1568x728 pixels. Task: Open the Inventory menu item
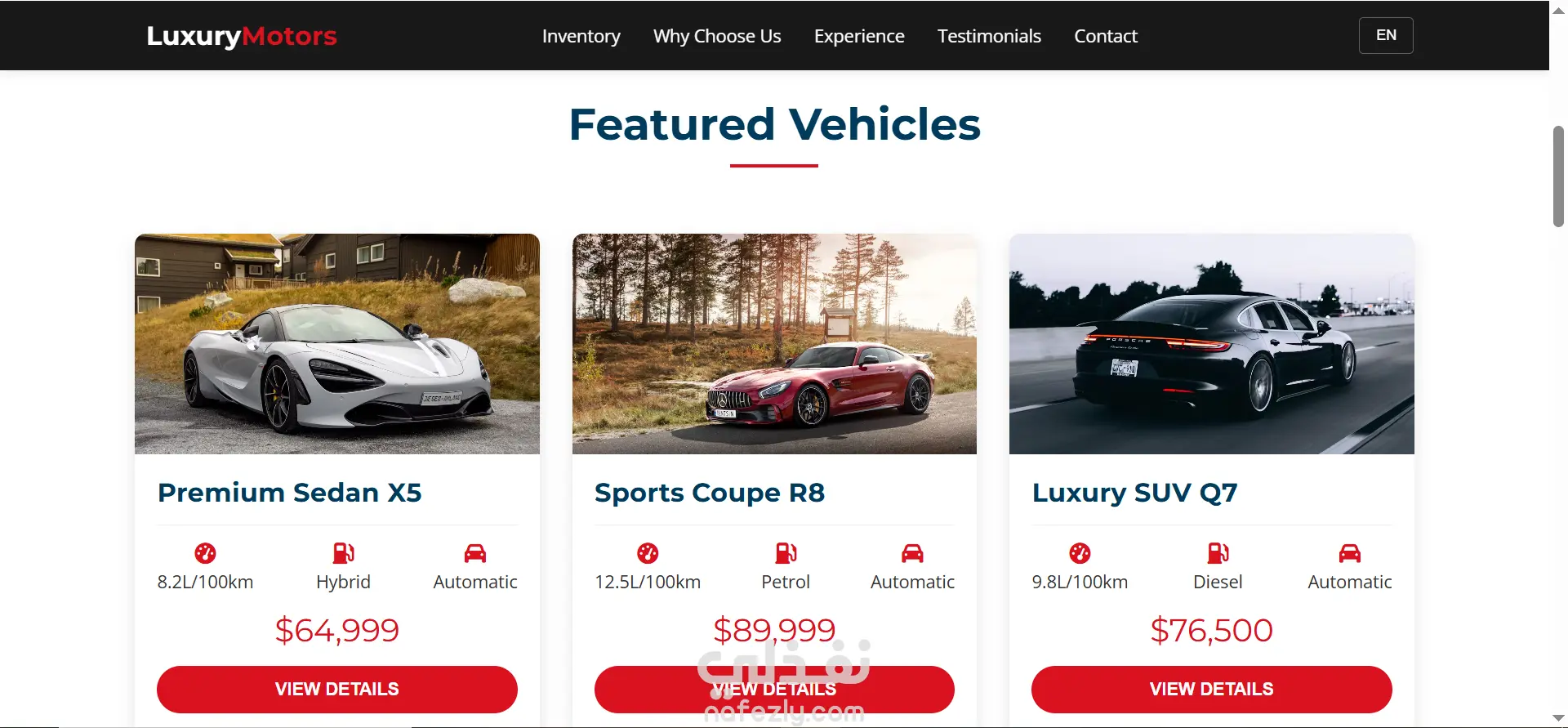click(581, 36)
